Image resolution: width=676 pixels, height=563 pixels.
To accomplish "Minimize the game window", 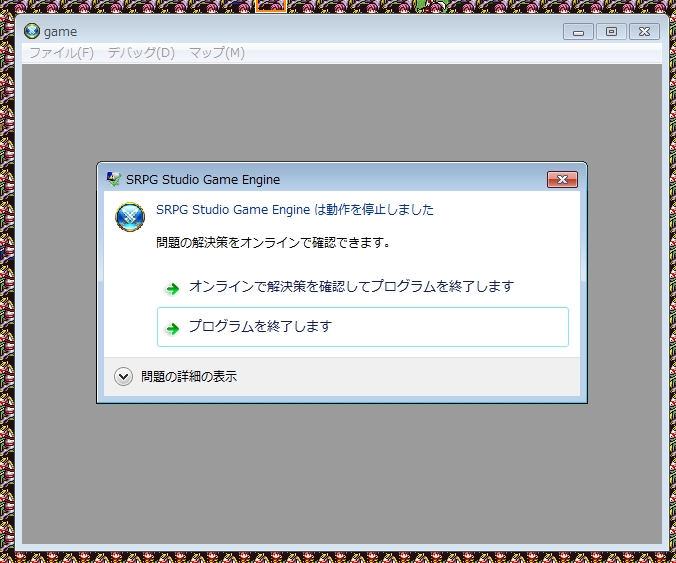I will pyautogui.click(x=578, y=32).
